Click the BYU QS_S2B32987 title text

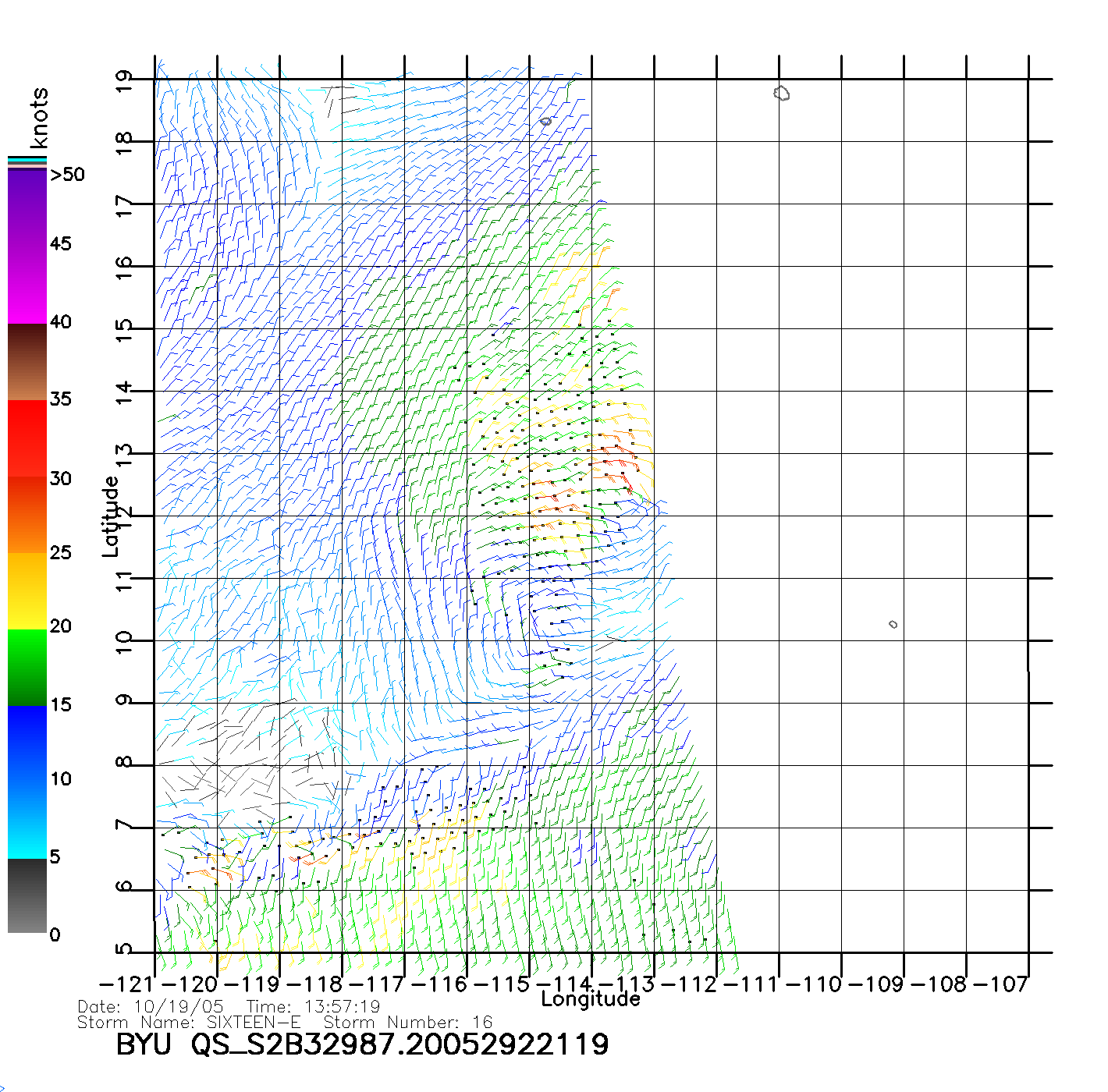(362, 1044)
